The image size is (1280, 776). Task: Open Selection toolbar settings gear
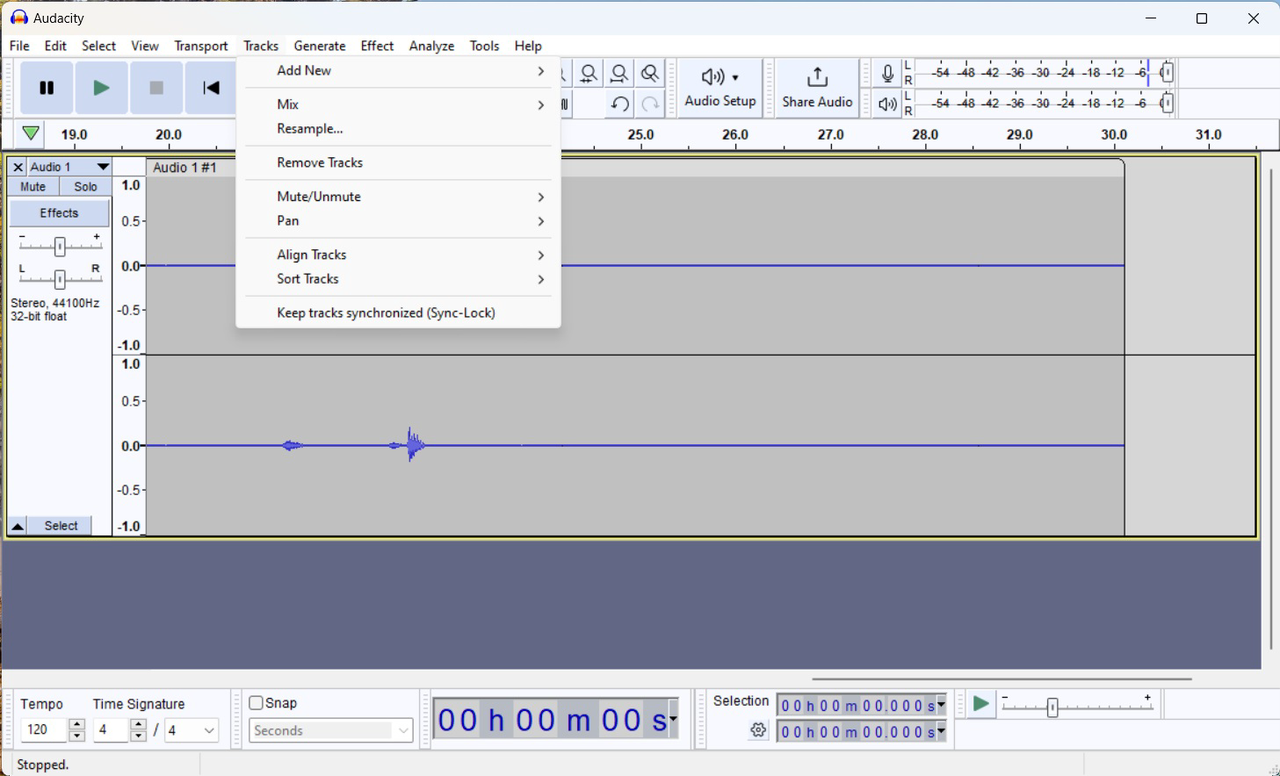click(x=758, y=730)
